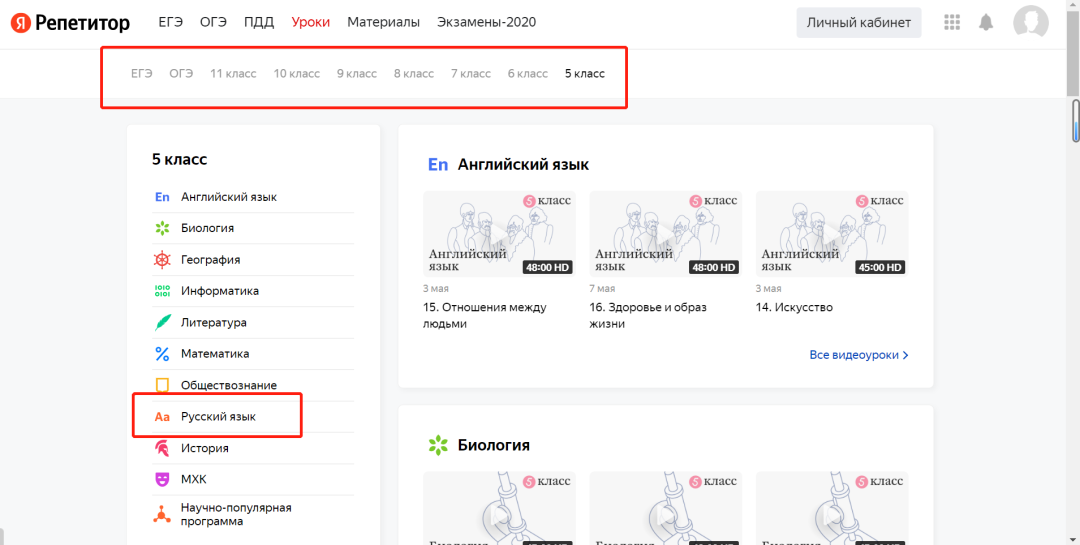Viewport: 1080px width, 545px height.
Task: Switch to the 8 класс tab
Action: click(414, 74)
